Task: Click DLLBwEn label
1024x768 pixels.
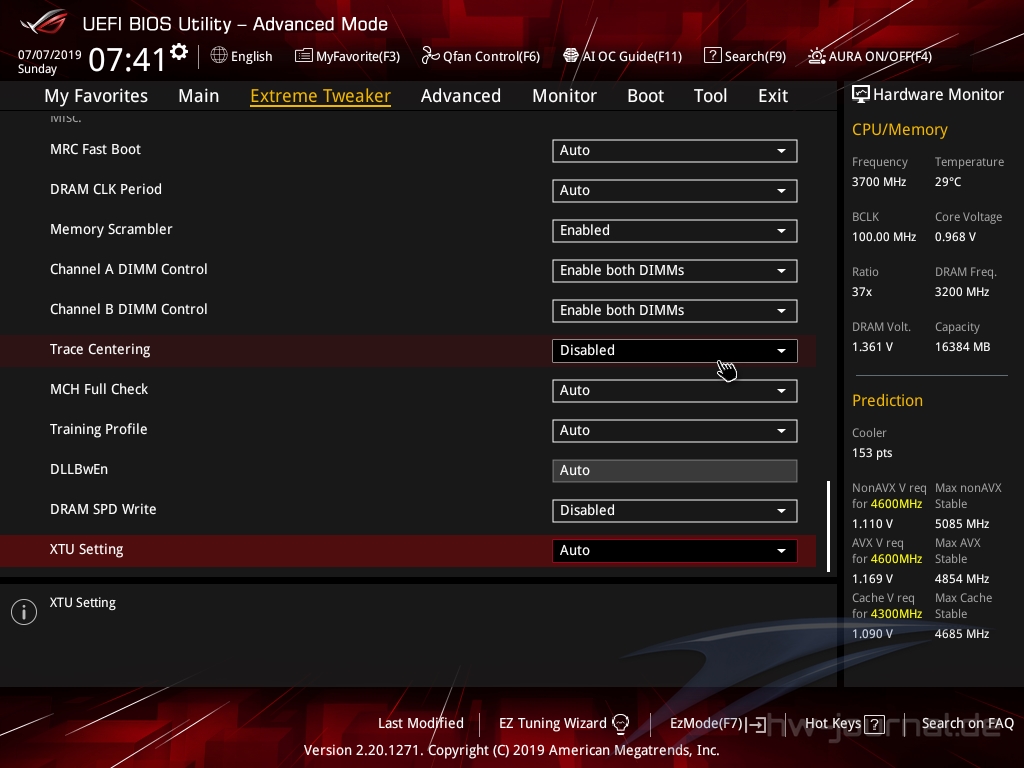Action: [x=79, y=469]
